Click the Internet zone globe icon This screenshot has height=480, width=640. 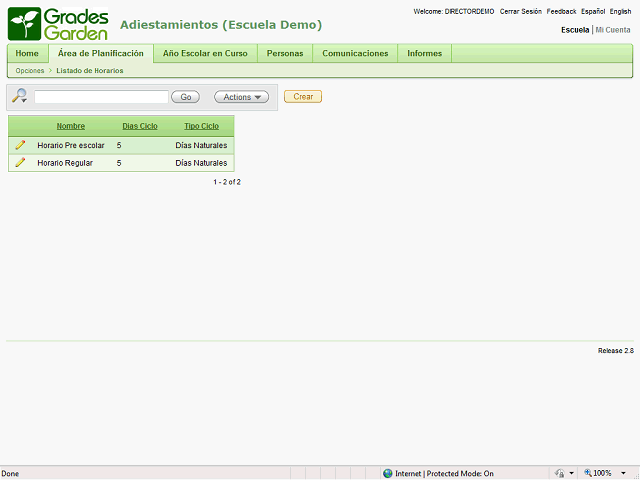point(388,473)
